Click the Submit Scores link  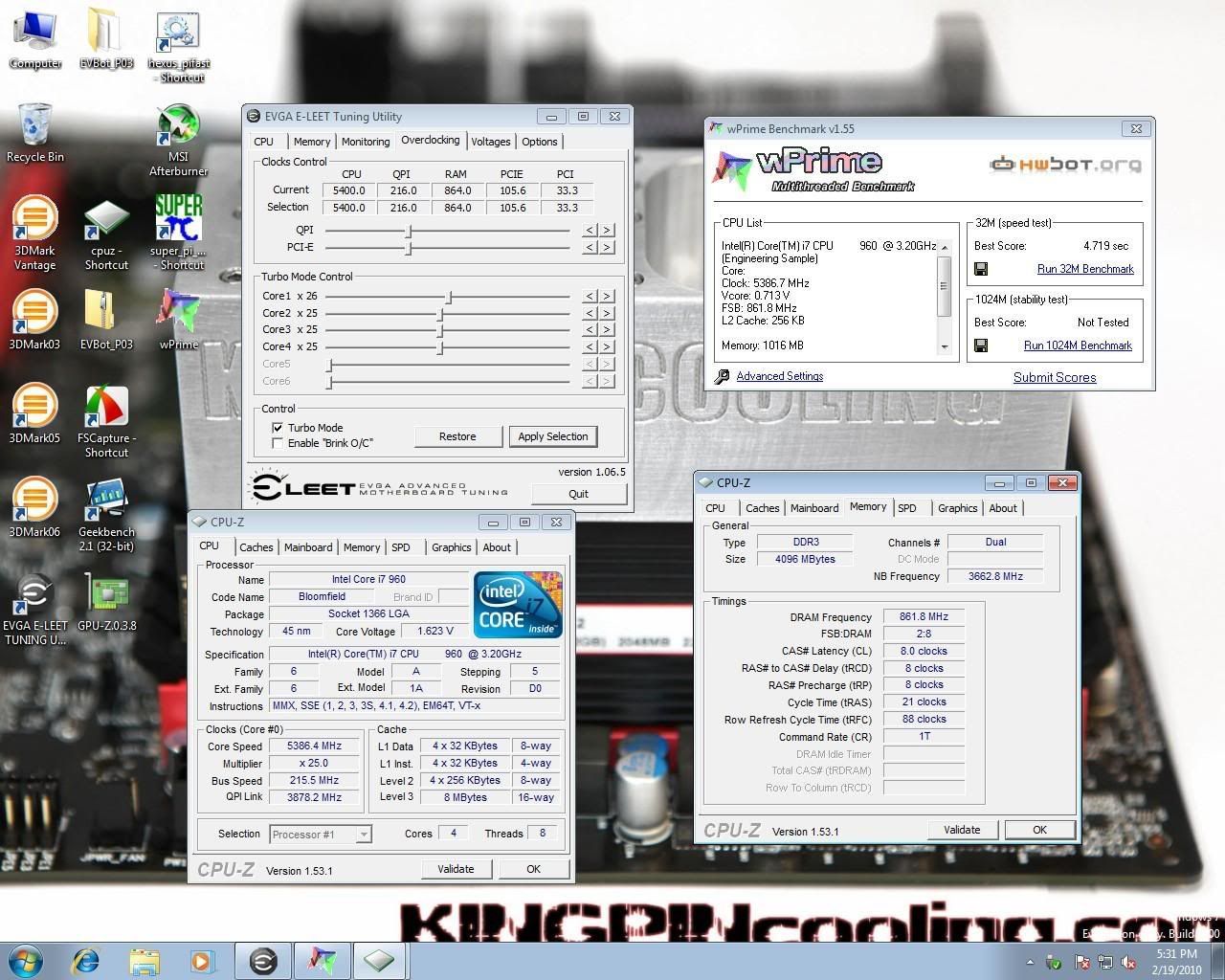coord(1055,377)
